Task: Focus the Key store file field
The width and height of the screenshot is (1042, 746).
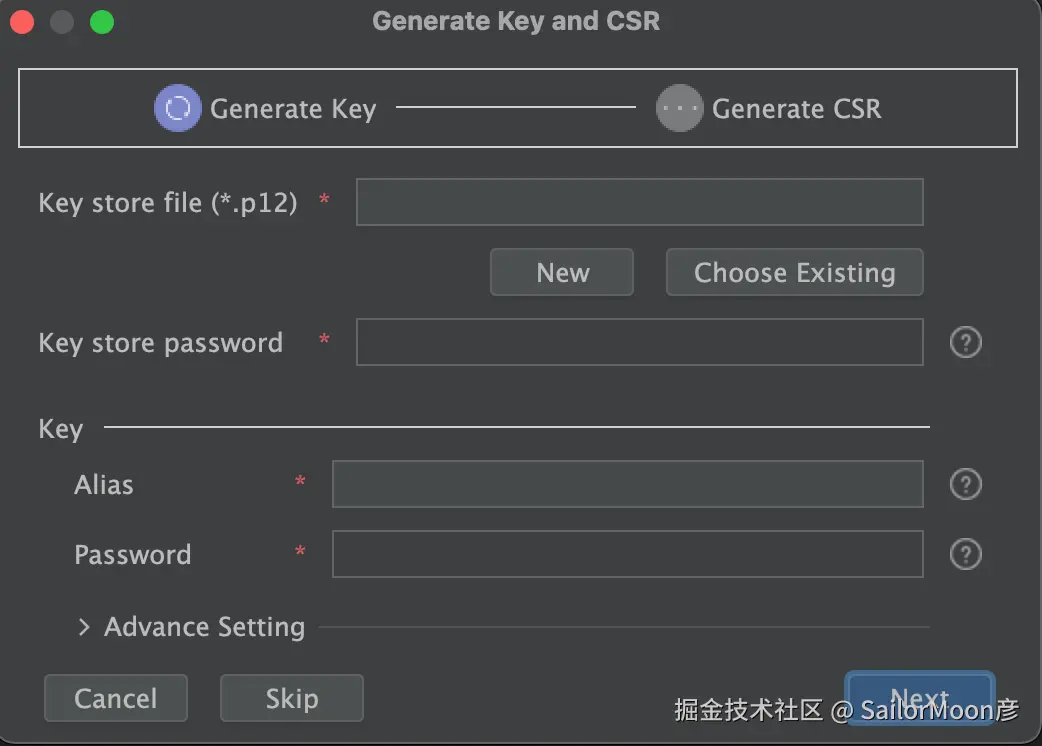Action: (x=639, y=202)
